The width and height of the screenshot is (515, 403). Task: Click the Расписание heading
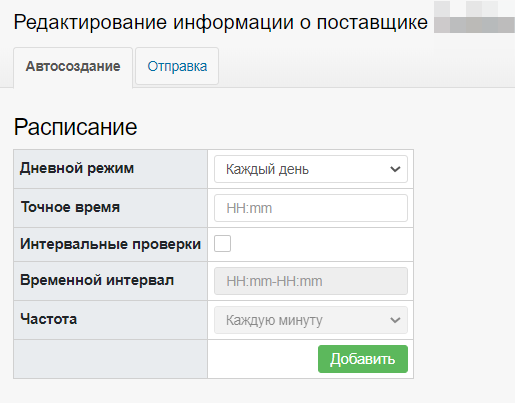pos(75,127)
